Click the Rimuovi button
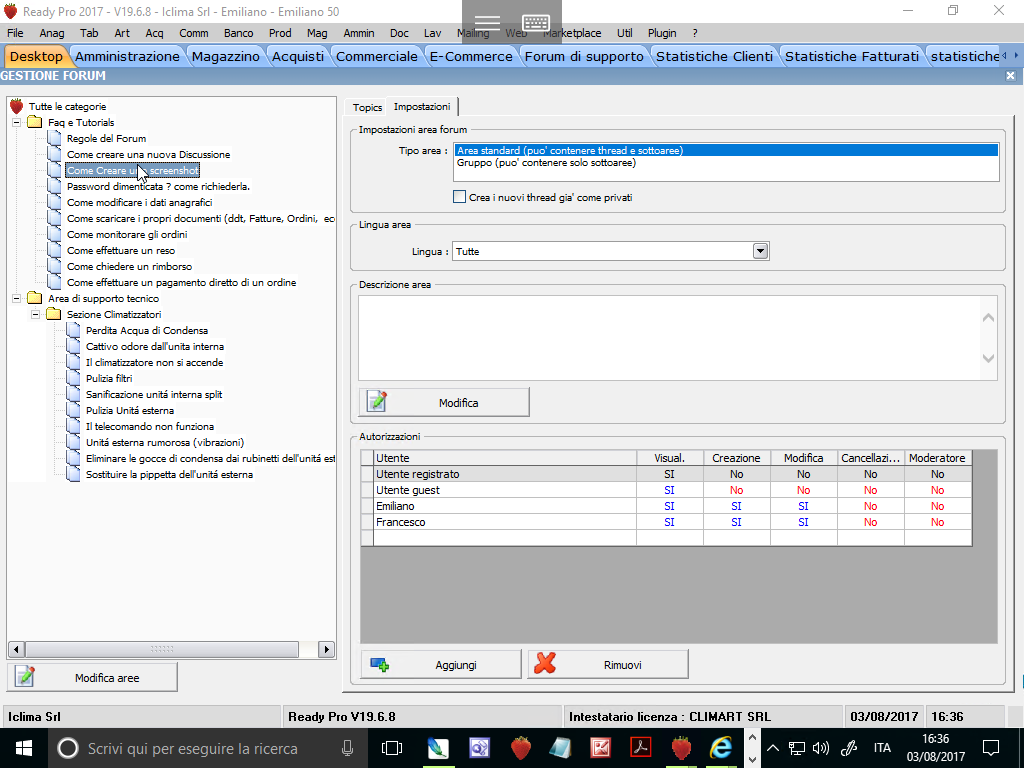This screenshot has height=768, width=1024. coord(608,664)
